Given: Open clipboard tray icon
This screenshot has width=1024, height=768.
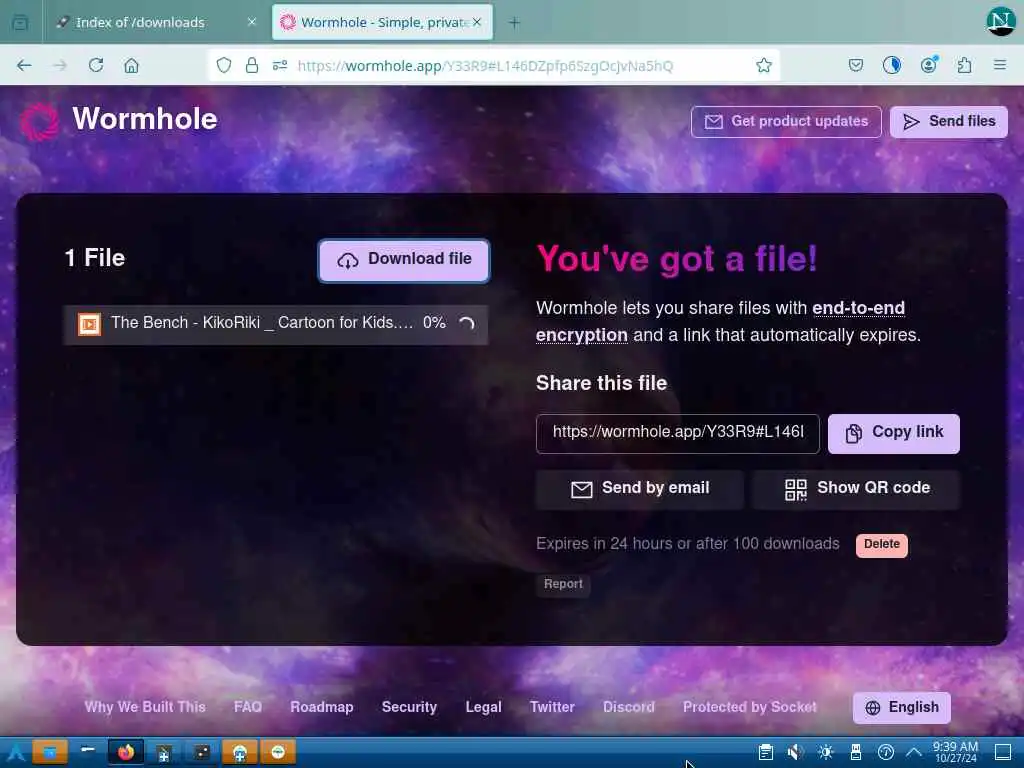Looking at the screenshot, I should point(766,752).
